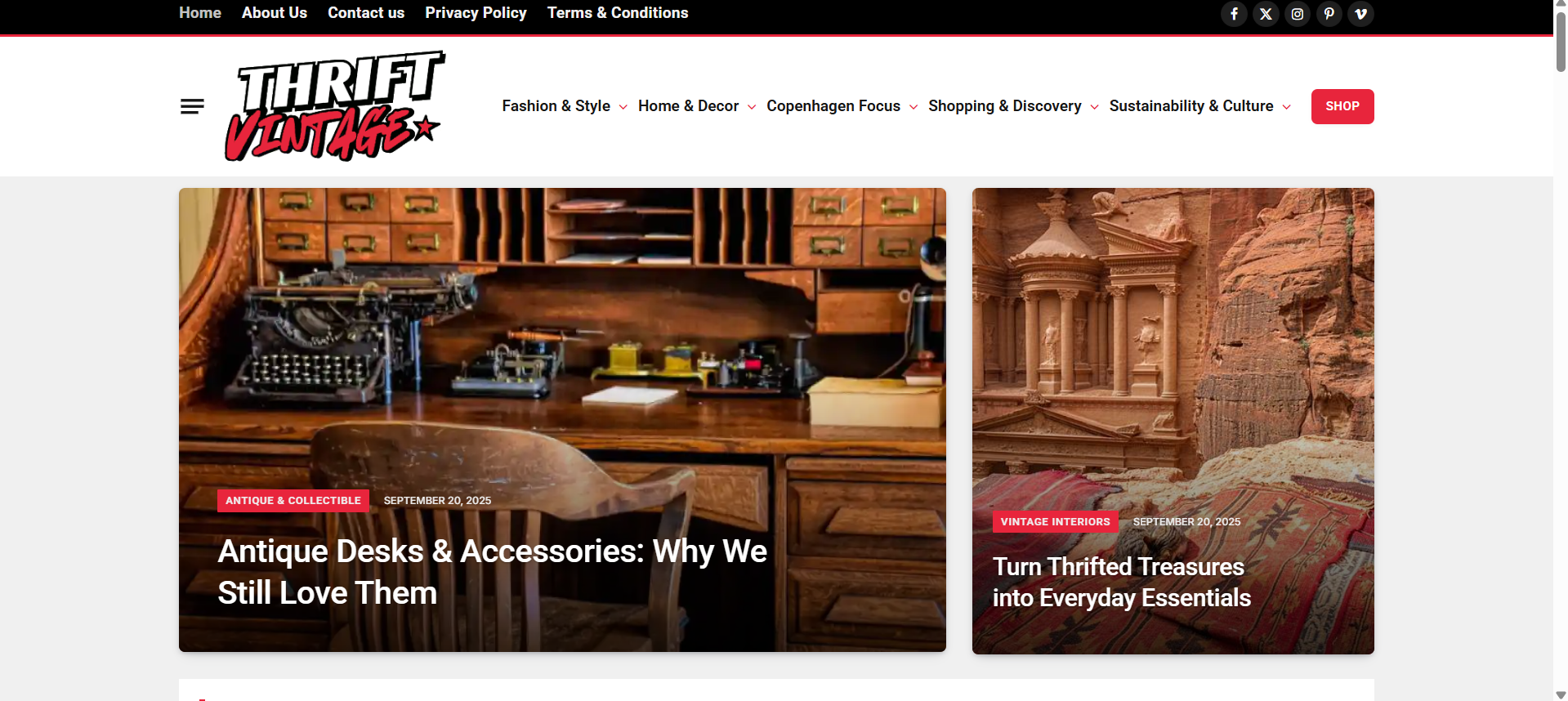Click the Vintage Interiors category tag
1568x701 pixels.
click(x=1055, y=521)
